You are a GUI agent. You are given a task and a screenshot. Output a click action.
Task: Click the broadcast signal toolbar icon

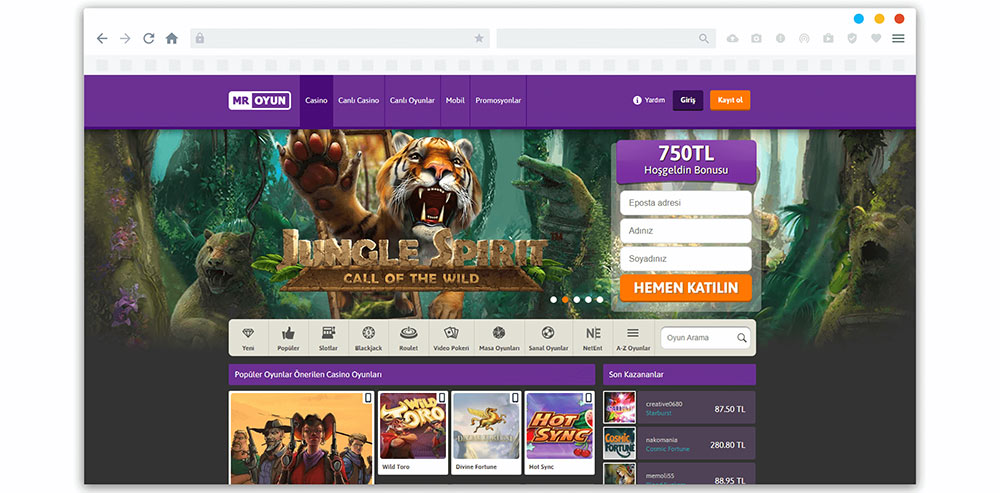tap(804, 38)
